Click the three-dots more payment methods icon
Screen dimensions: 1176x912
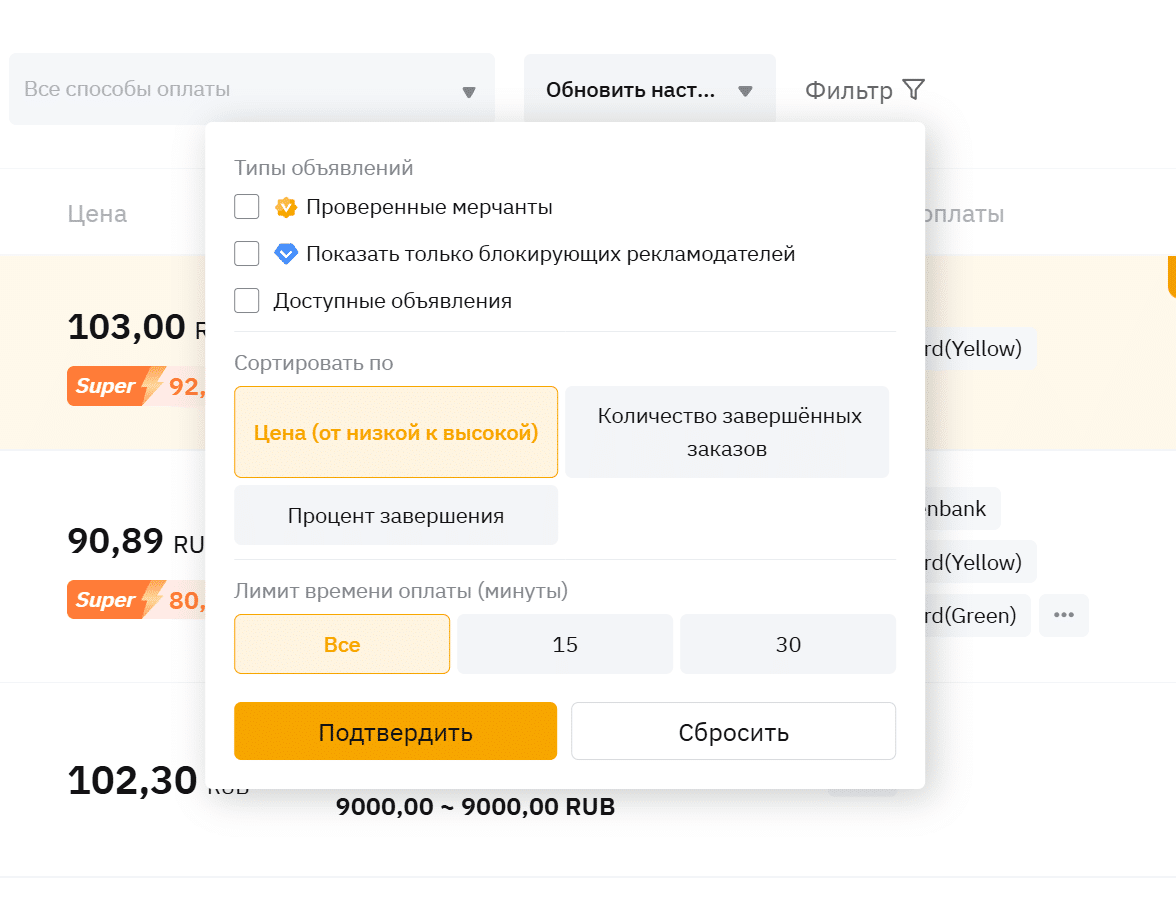point(1063,615)
